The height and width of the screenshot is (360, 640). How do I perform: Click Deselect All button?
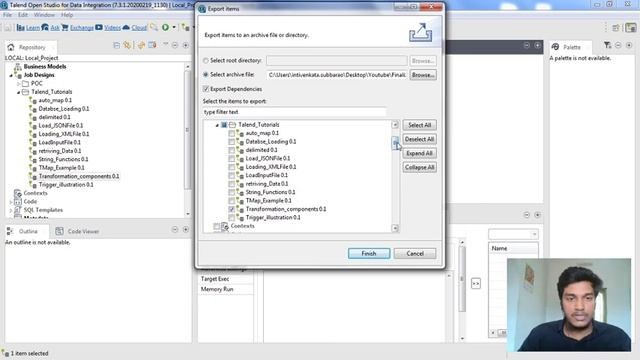coord(420,139)
